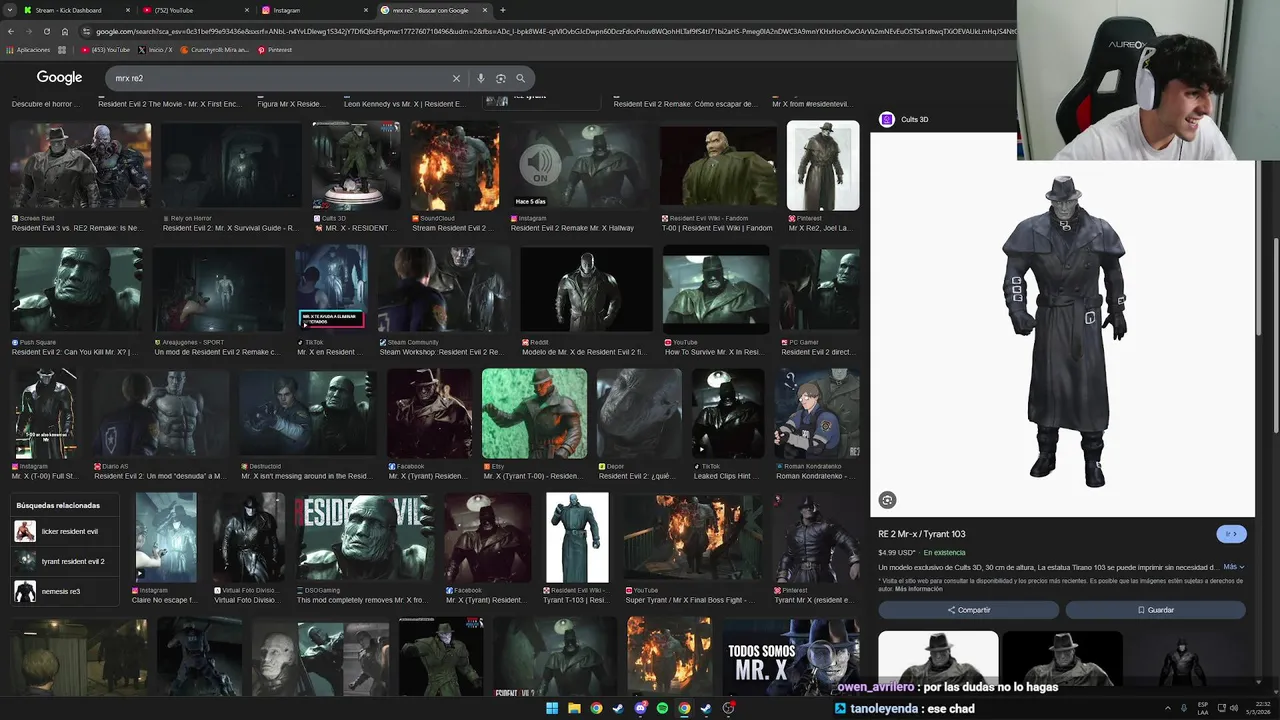Open the Roman Kondratenko artwork thumbnail
This screenshot has height=720, width=1280.
817,414
